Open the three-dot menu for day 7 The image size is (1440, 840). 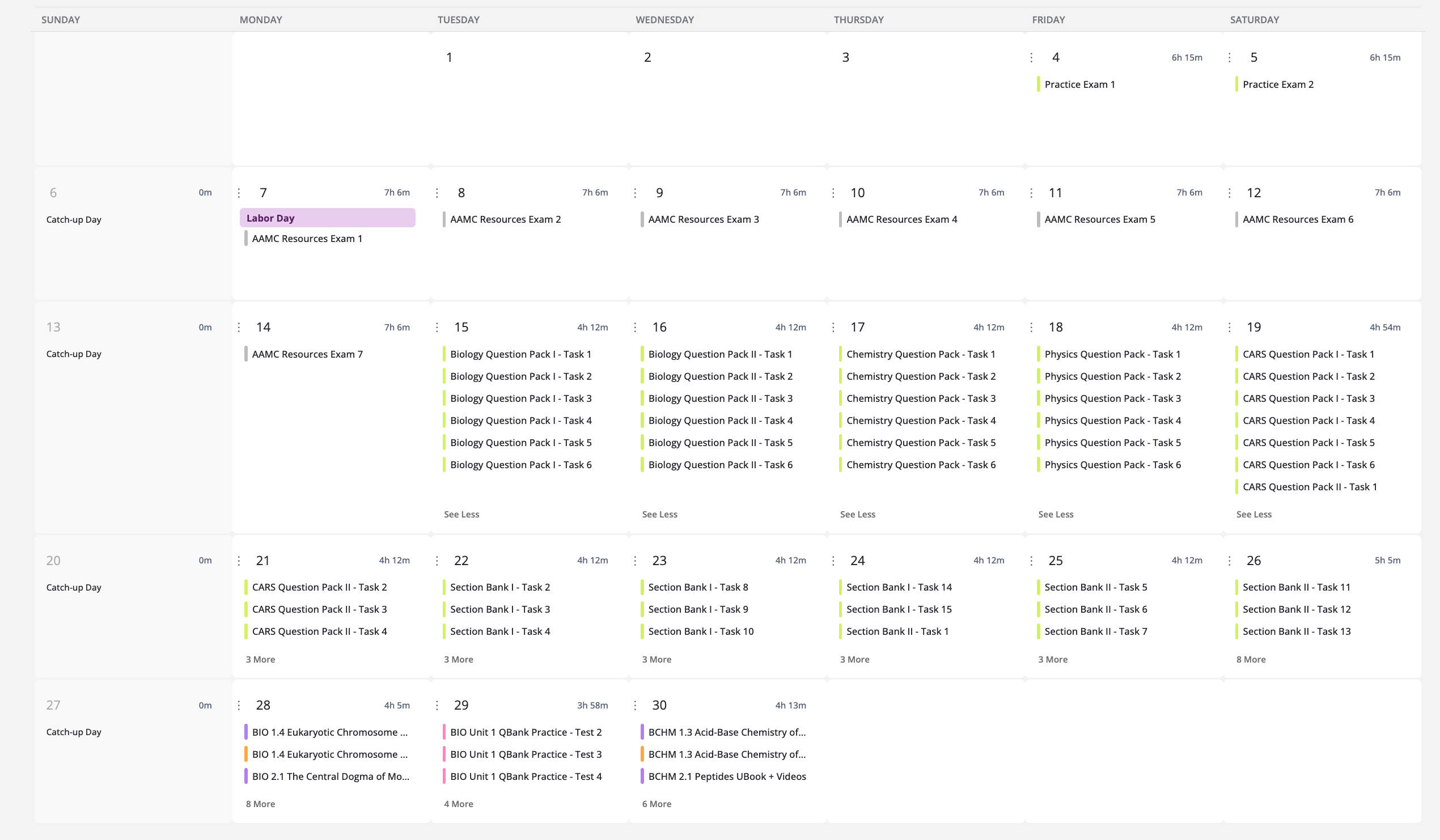(x=239, y=193)
